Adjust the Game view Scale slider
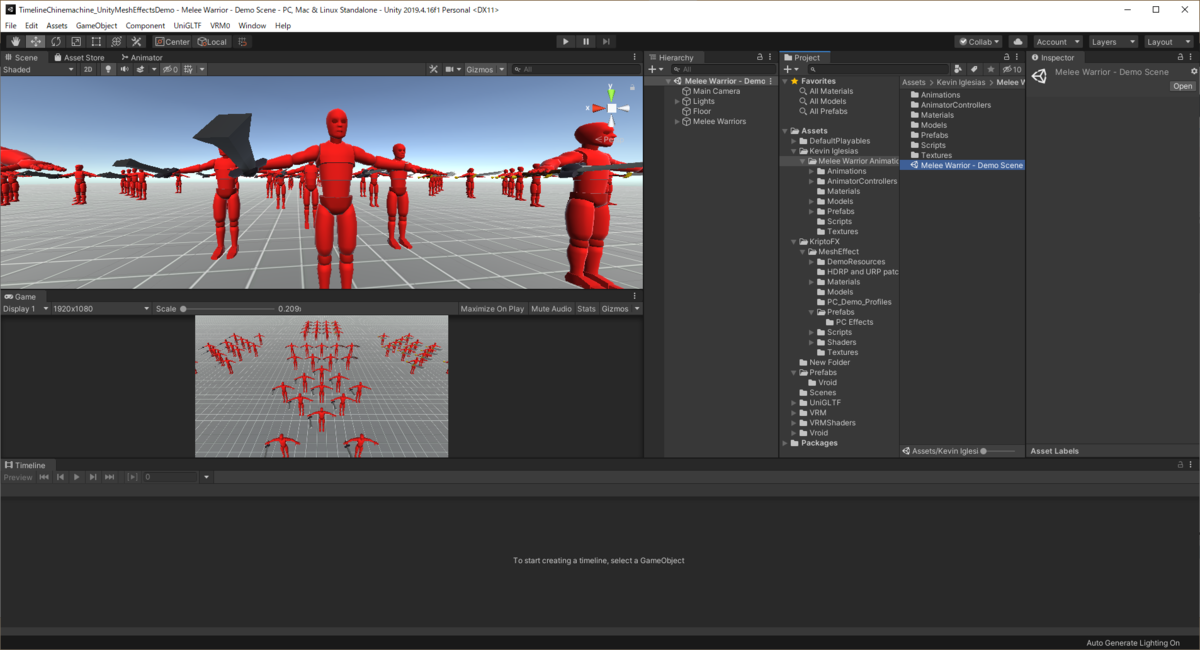 click(x=227, y=309)
